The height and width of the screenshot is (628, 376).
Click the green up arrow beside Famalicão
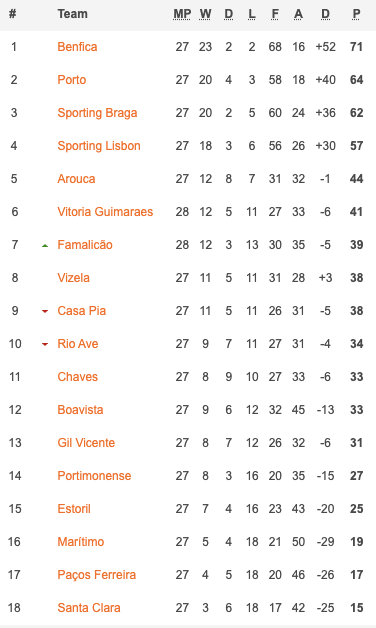pyautogui.click(x=45, y=246)
